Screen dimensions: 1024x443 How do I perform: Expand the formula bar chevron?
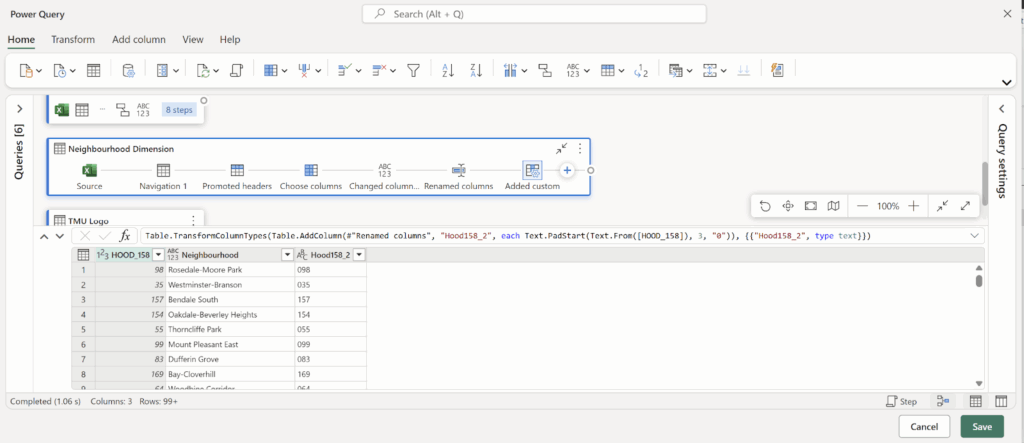click(975, 236)
